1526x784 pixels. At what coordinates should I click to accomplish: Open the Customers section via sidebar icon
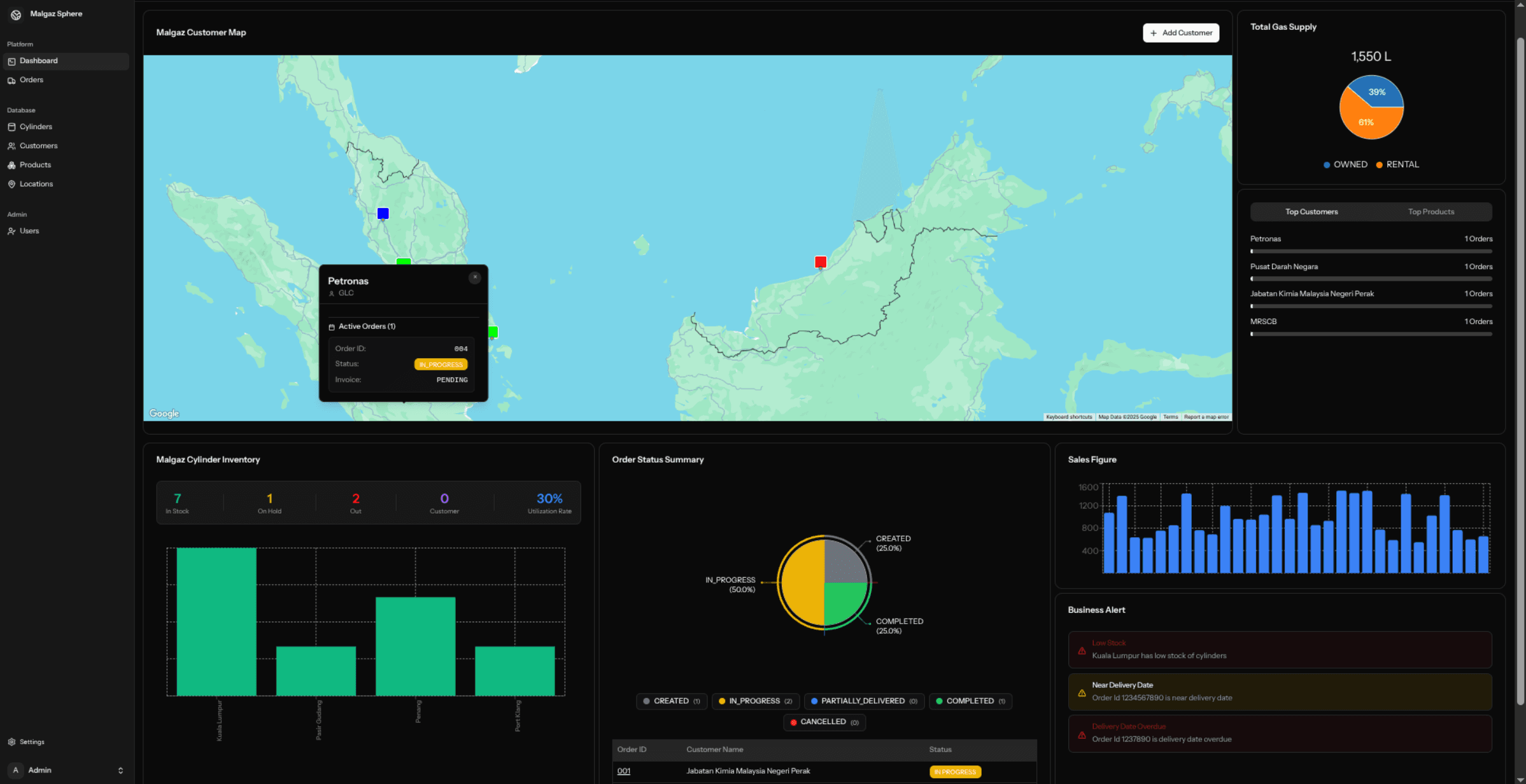pos(12,146)
